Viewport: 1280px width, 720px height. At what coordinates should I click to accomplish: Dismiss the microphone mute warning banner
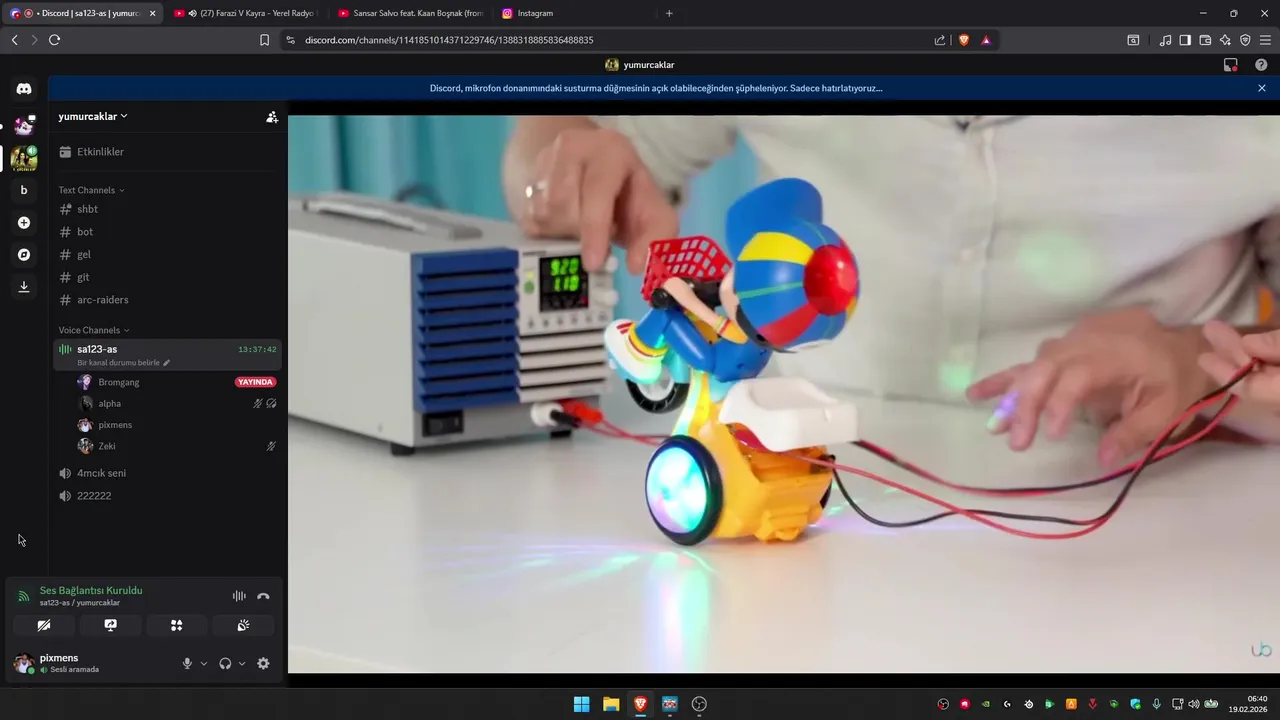tap(1262, 88)
